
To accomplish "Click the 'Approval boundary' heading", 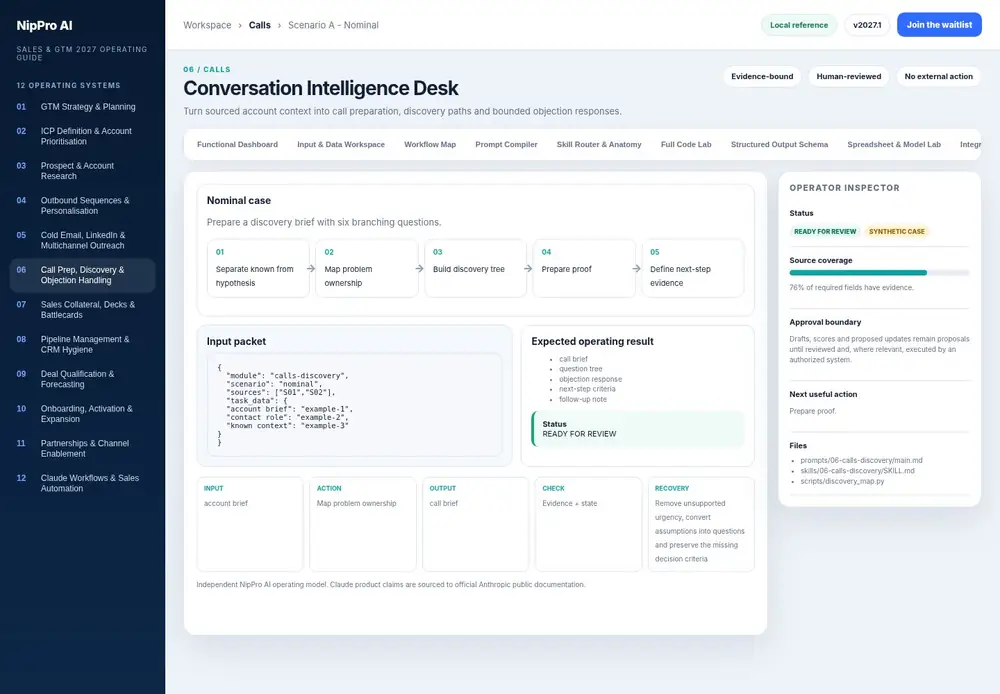I will click(x=825, y=322).
